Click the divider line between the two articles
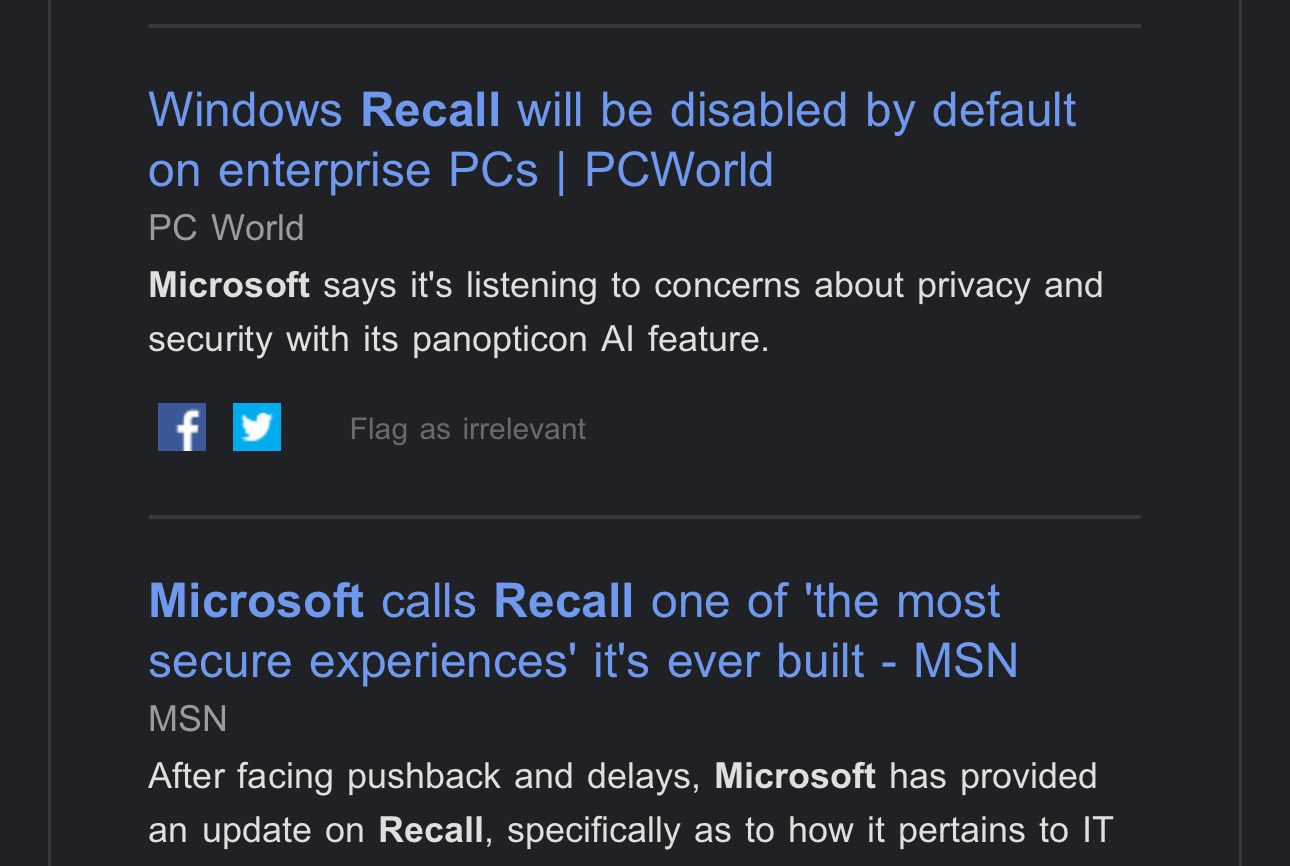1290x866 pixels. [644, 517]
